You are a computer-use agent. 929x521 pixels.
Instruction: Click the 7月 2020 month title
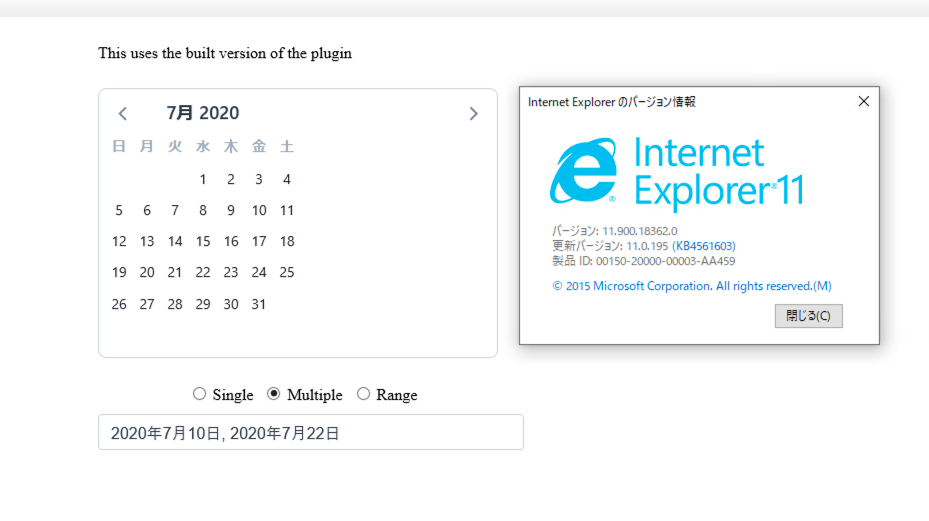203,113
